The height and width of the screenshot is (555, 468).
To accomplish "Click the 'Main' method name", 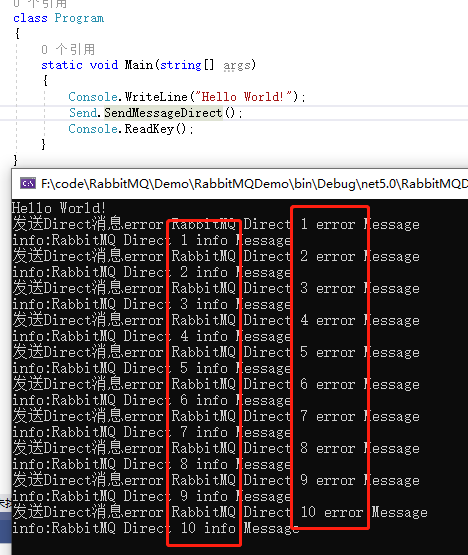I will click(x=138, y=65).
